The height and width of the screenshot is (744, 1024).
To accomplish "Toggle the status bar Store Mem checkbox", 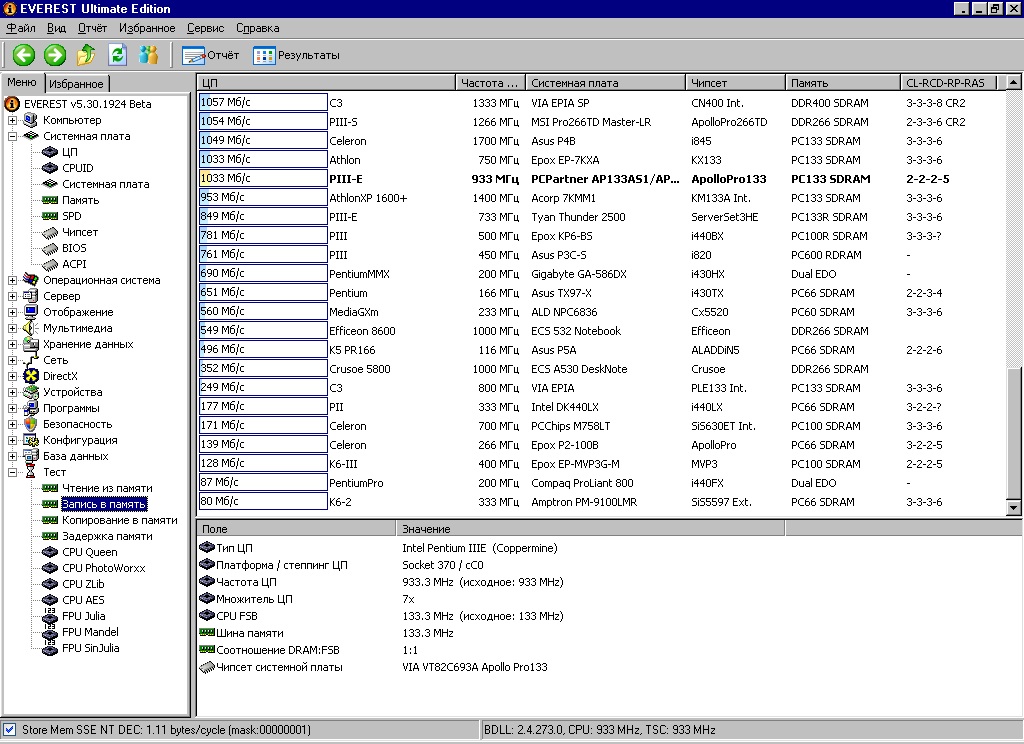I will click(10, 730).
